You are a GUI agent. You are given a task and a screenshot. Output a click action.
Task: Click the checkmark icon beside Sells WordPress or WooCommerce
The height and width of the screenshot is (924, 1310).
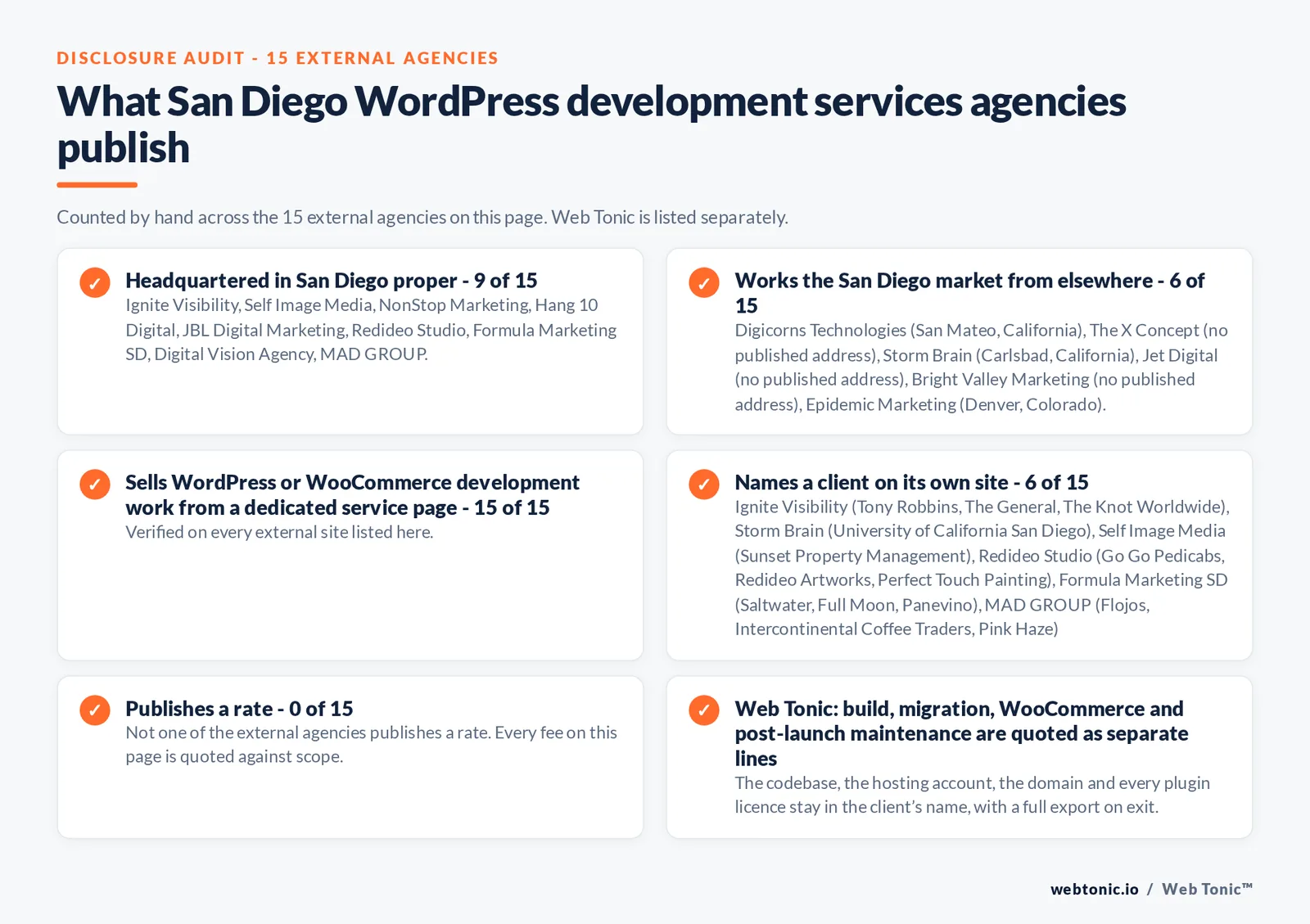click(x=95, y=485)
